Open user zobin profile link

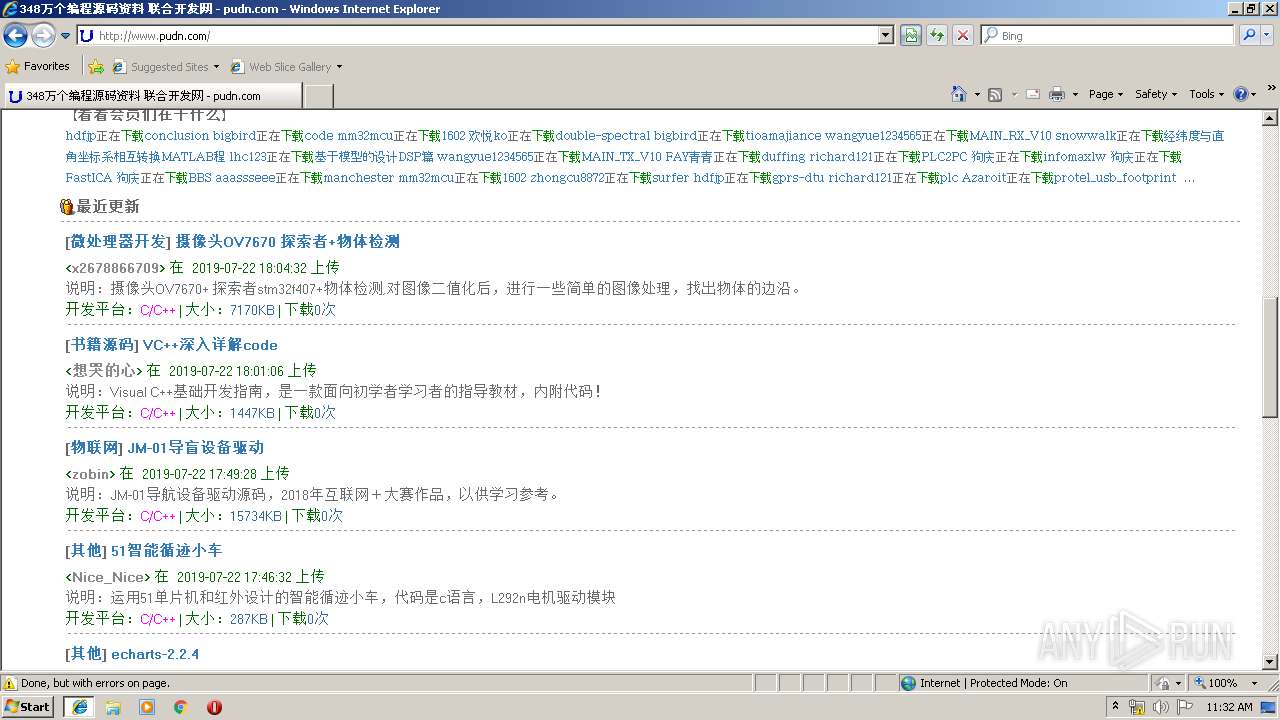pos(91,474)
